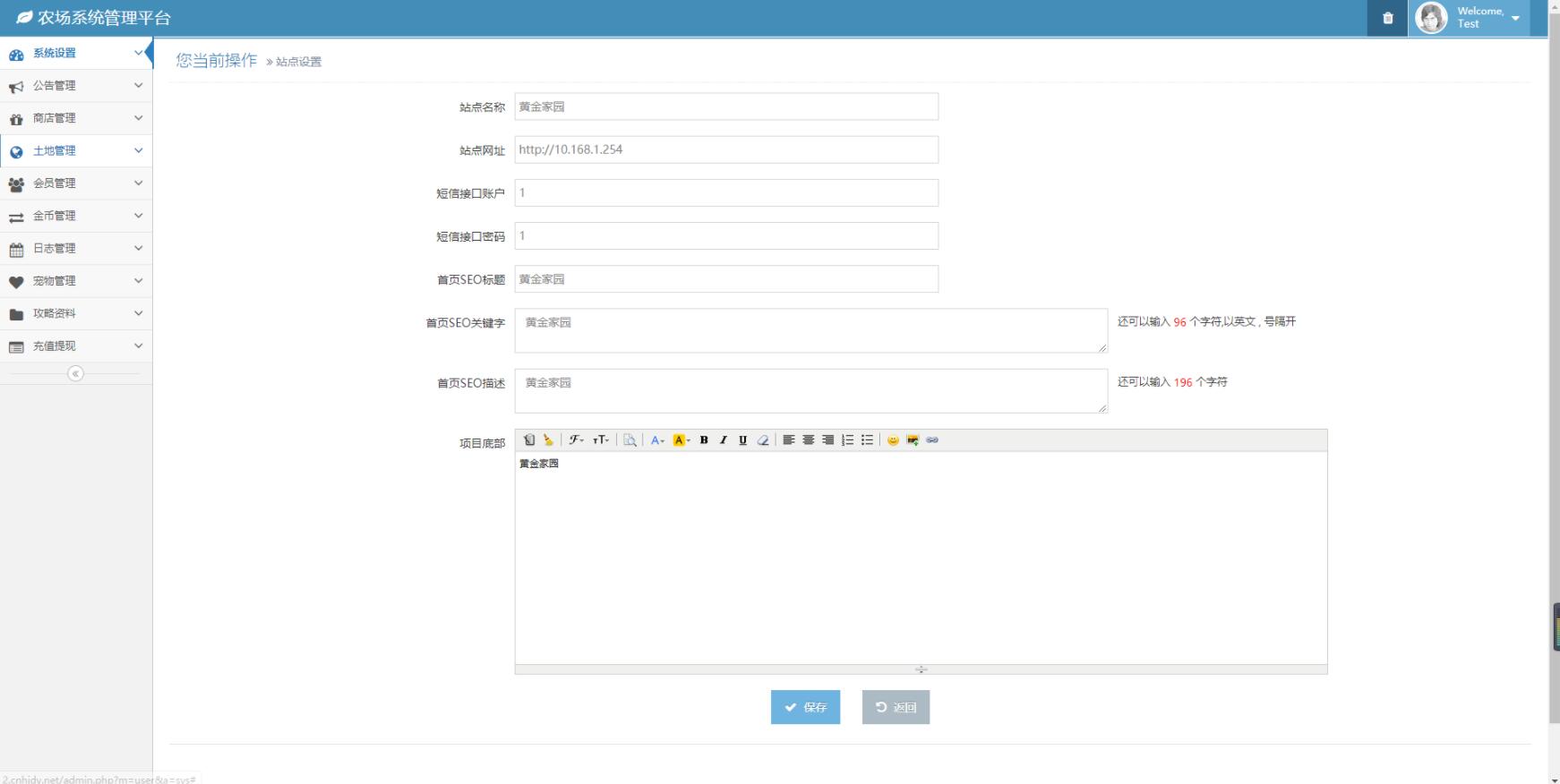Align text right in editor
Screen dimensions: 1560x784
coord(828,440)
